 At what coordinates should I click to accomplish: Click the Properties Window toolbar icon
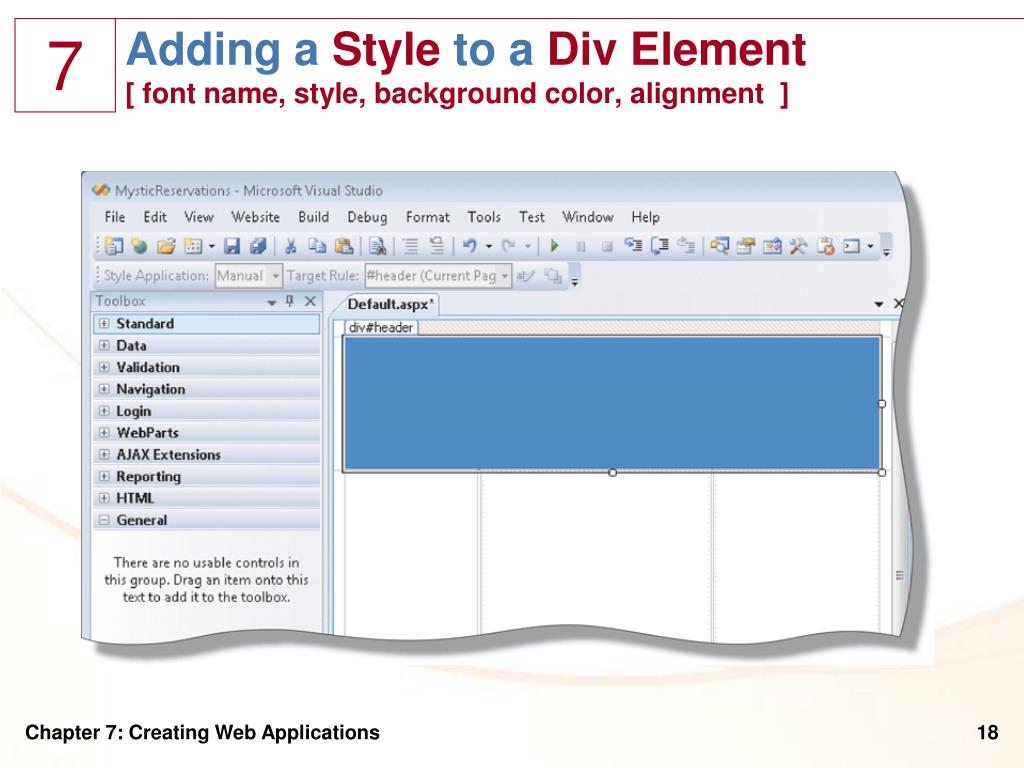click(746, 246)
